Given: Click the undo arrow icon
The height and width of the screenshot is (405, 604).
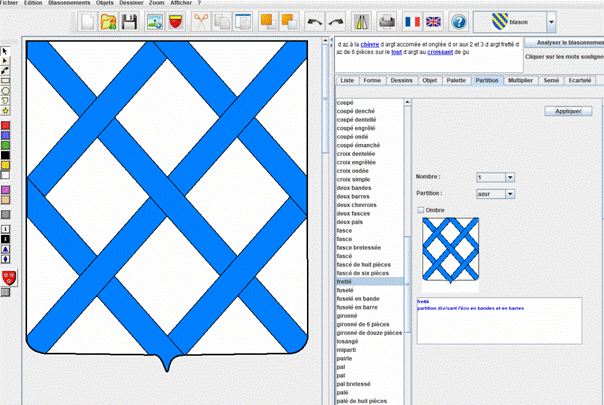Looking at the screenshot, I should [x=317, y=21].
